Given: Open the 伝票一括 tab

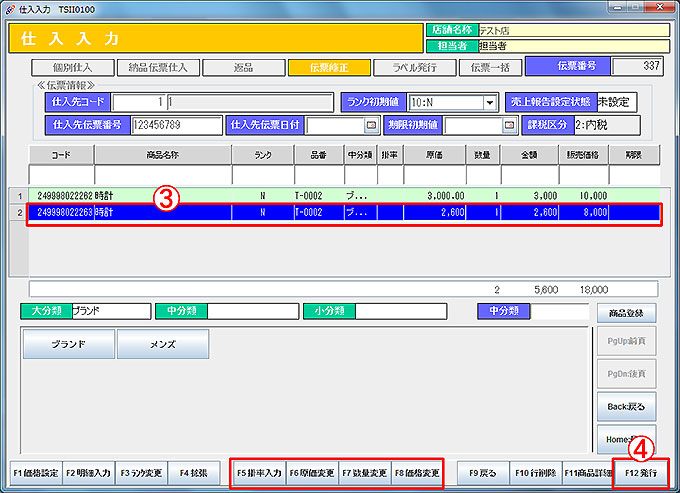Looking at the screenshot, I should point(490,68).
